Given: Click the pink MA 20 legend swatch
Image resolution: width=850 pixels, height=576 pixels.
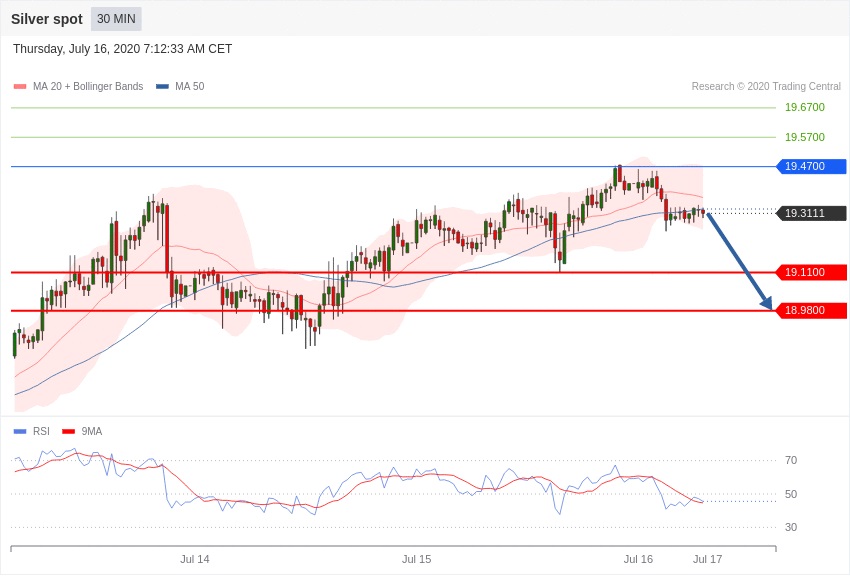Looking at the screenshot, I should click(x=20, y=87).
